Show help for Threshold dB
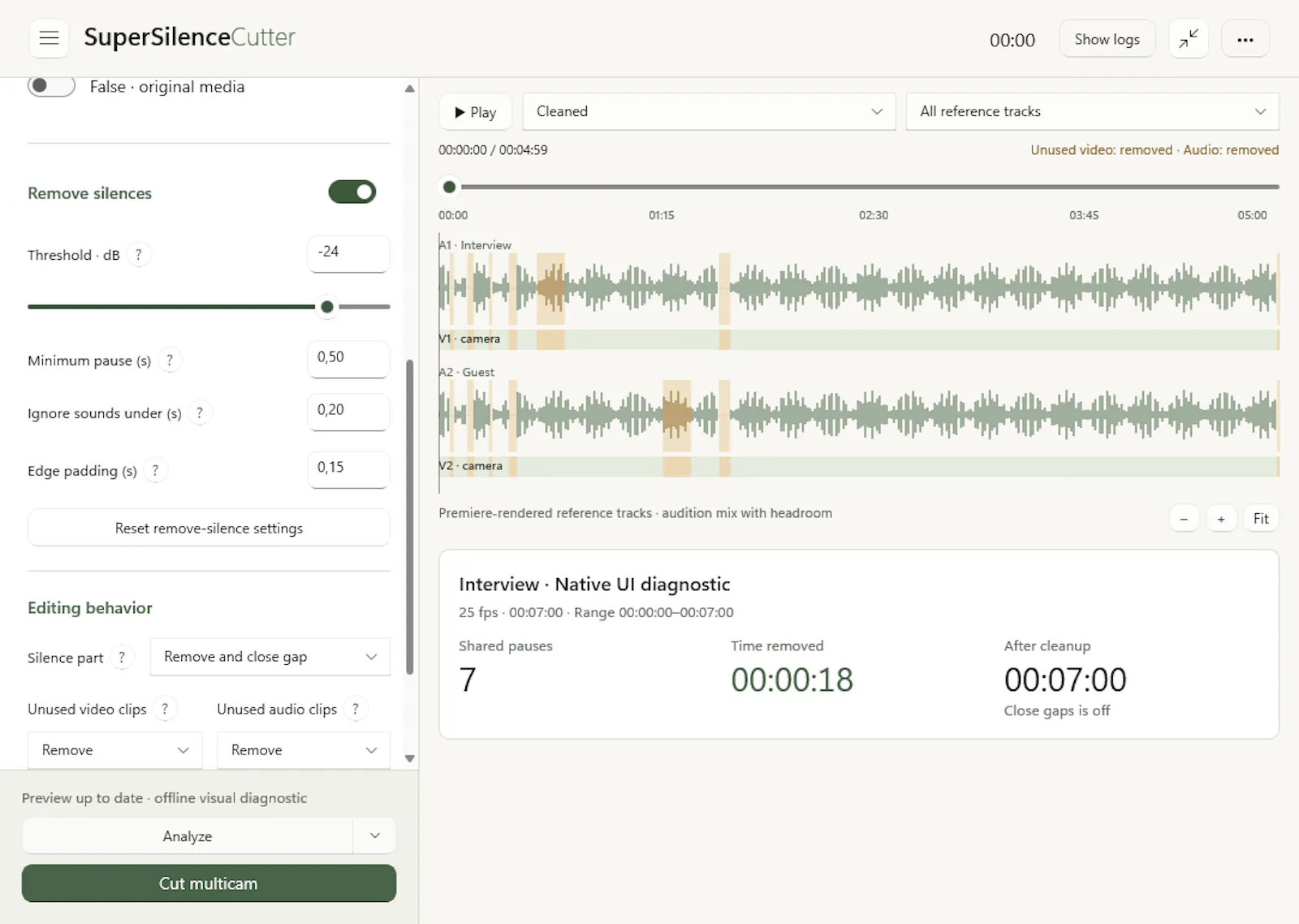 click(139, 255)
